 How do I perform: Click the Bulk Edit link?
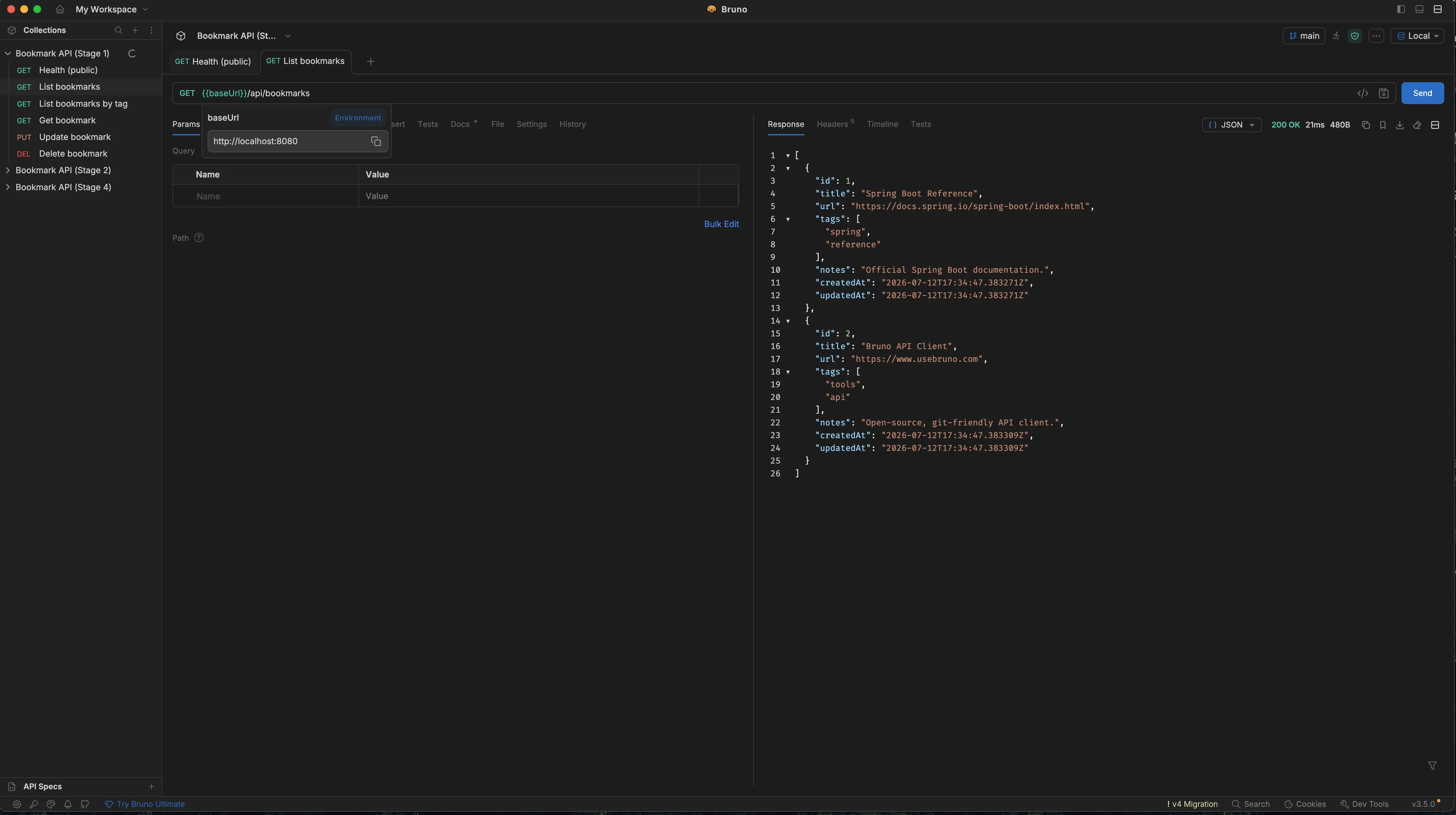721,224
